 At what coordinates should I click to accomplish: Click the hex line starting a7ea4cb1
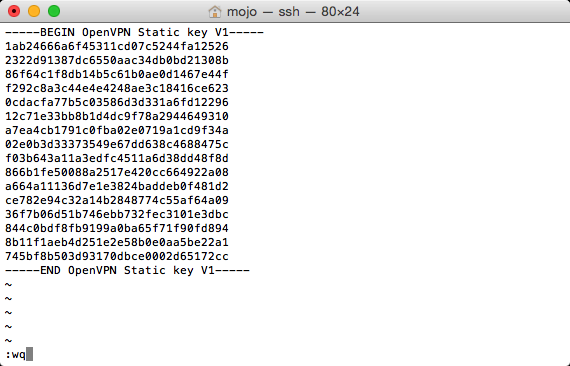click(117, 130)
